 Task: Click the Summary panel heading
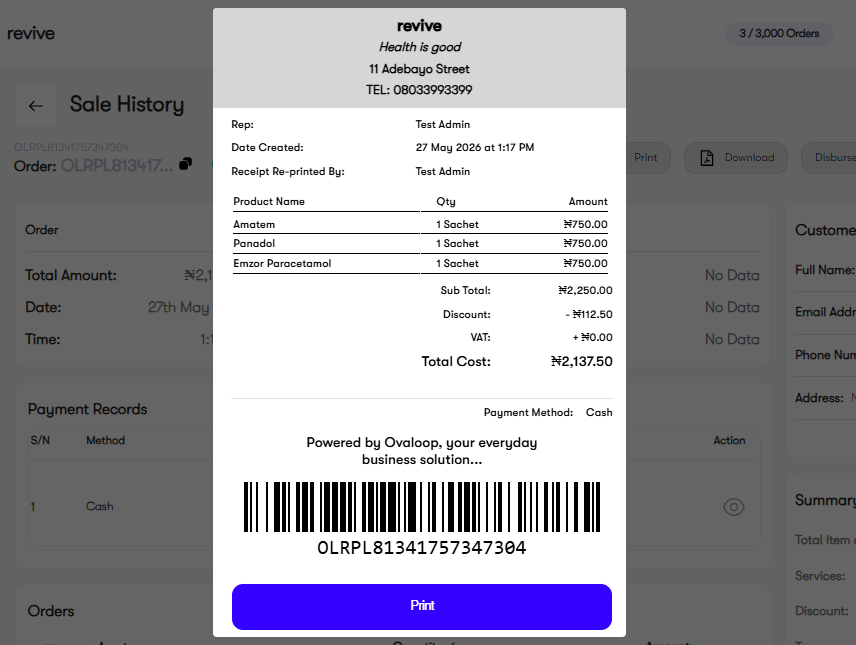point(825,500)
